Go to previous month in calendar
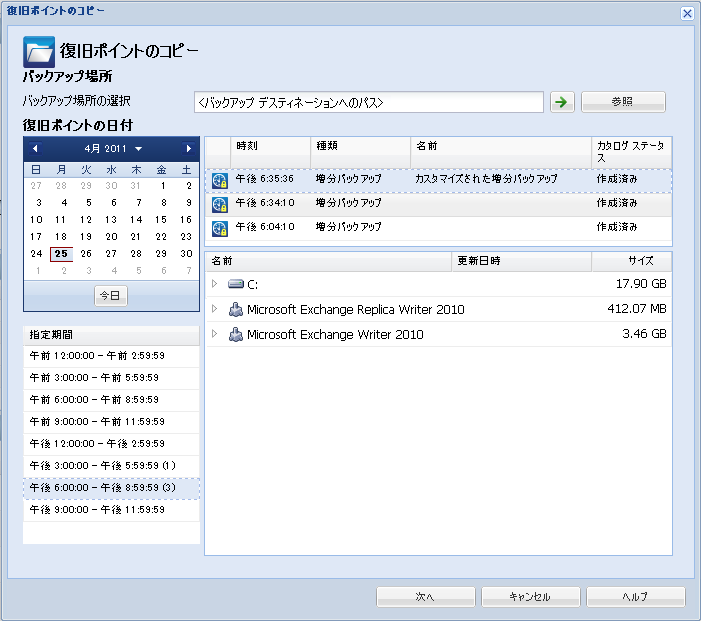The height and width of the screenshot is (621, 701). (x=34, y=148)
